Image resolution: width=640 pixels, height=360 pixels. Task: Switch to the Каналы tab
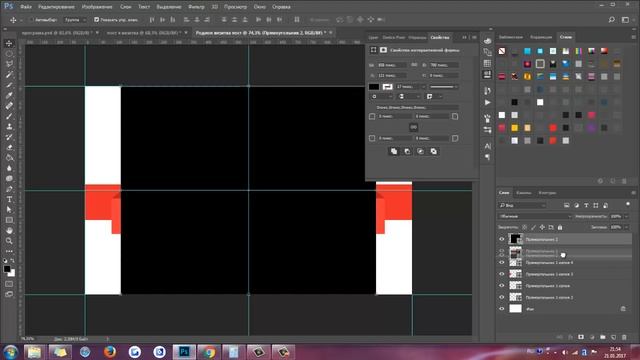pos(524,193)
